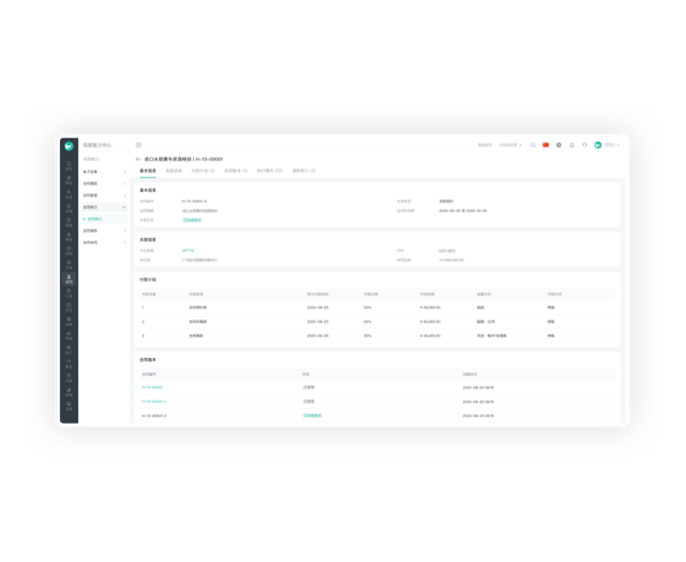Click the green app logo in sidebar
Image resolution: width=686 pixels, height=562 pixels.
point(69,146)
